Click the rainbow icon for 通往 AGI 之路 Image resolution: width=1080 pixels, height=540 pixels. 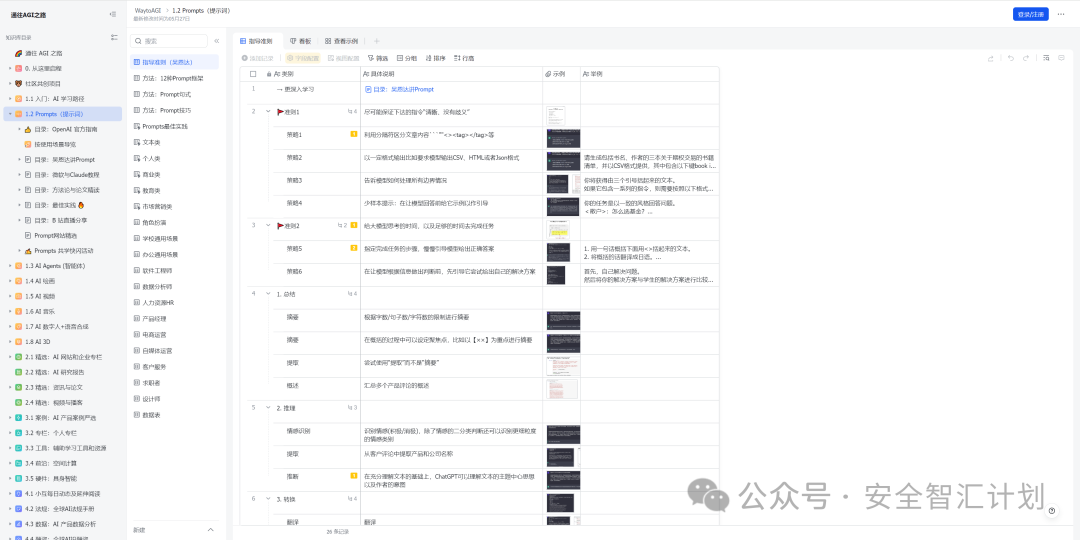click(x=19, y=53)
